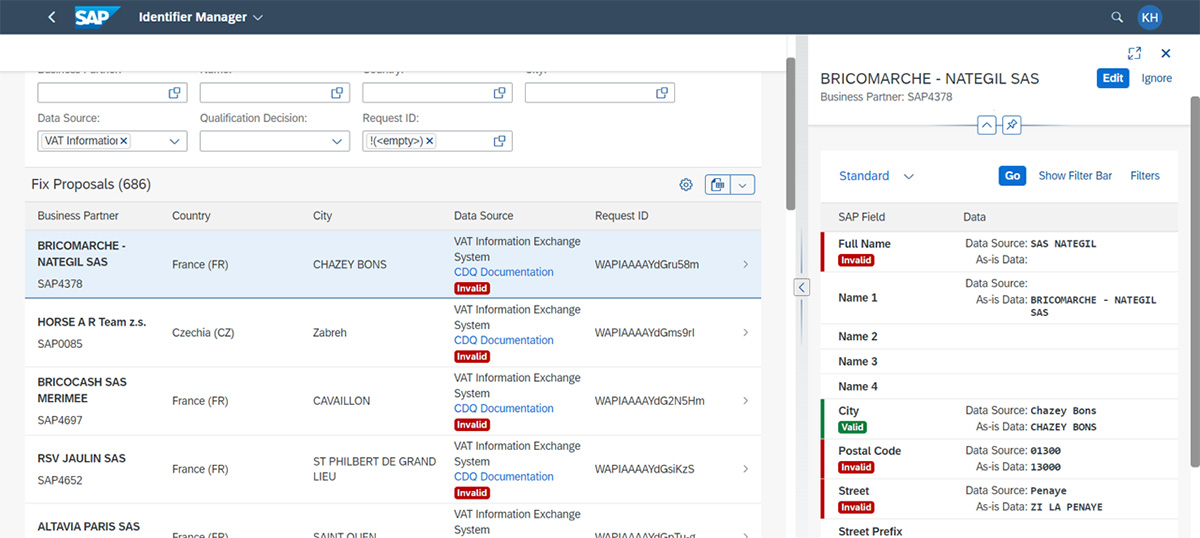Open value help for Request ID field
This screenshot has width=1200, height=538.
[499, 141]
